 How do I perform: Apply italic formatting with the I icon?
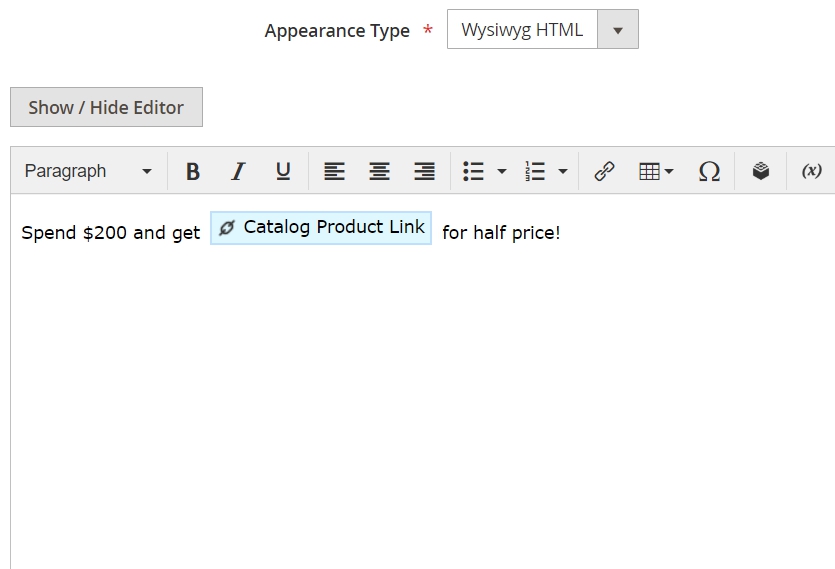click(238, 171)
